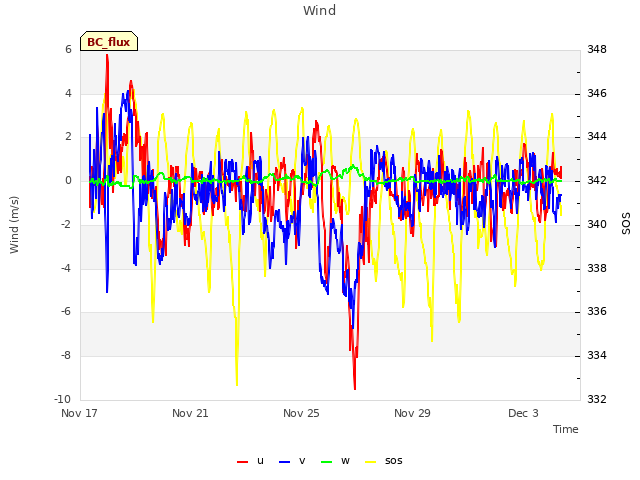The width and height of the screenshot is (640, 480).
Task: Toggle the green w series legend entry
Action: click(336, 461)
